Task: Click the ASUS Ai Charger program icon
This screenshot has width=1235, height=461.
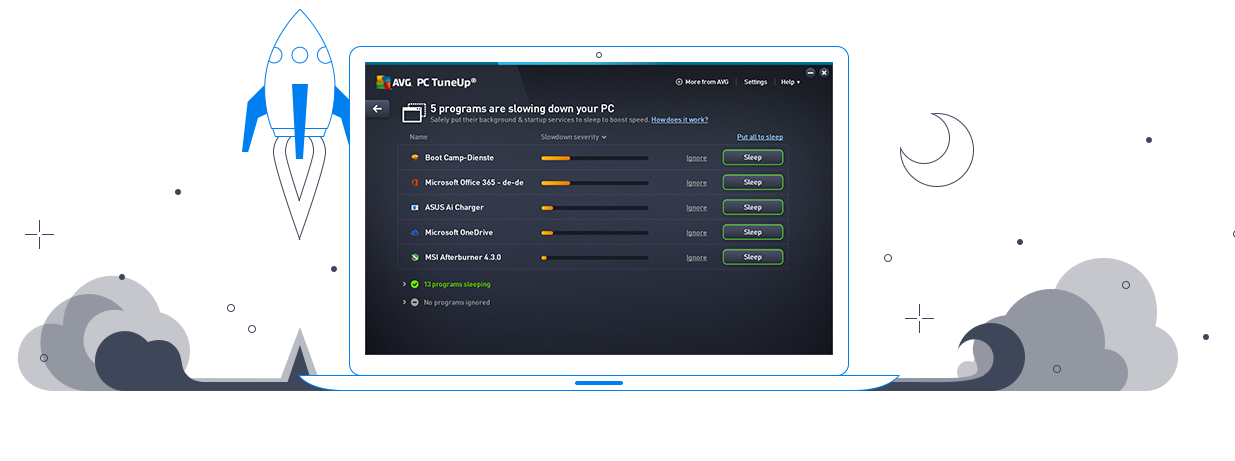Action: pyautogui.click(x=414, y=208)
